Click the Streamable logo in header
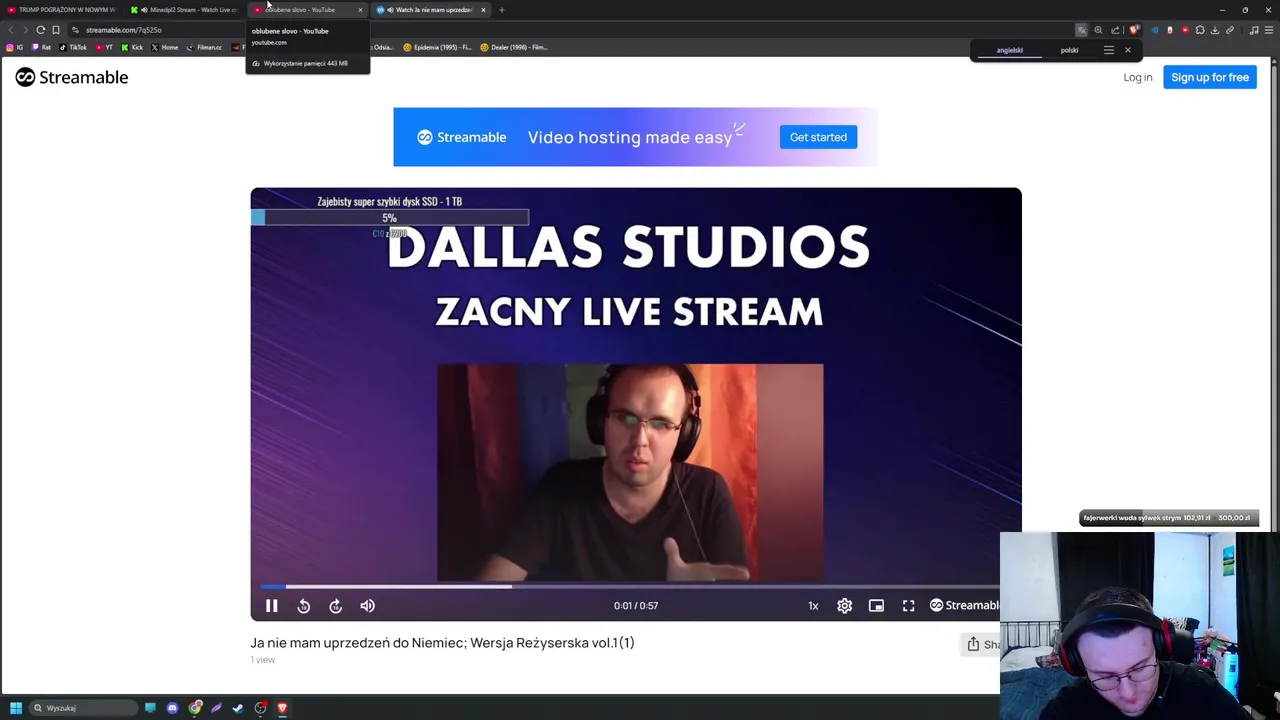 [72, 77]
